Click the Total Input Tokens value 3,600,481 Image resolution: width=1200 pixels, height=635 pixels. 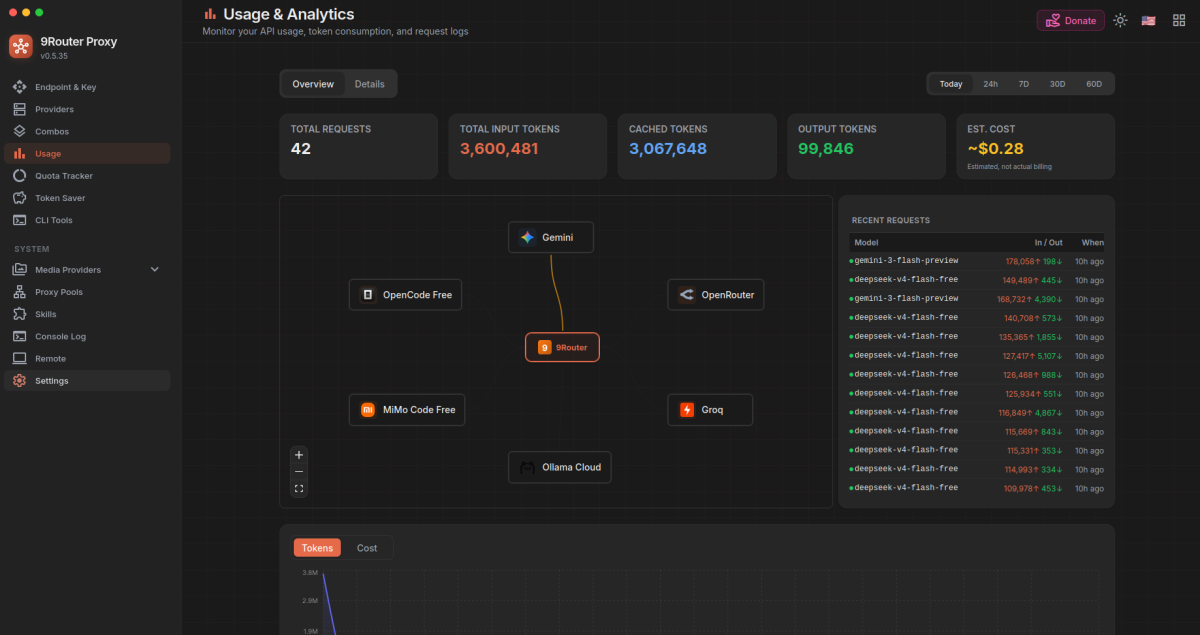click(499, 149)
